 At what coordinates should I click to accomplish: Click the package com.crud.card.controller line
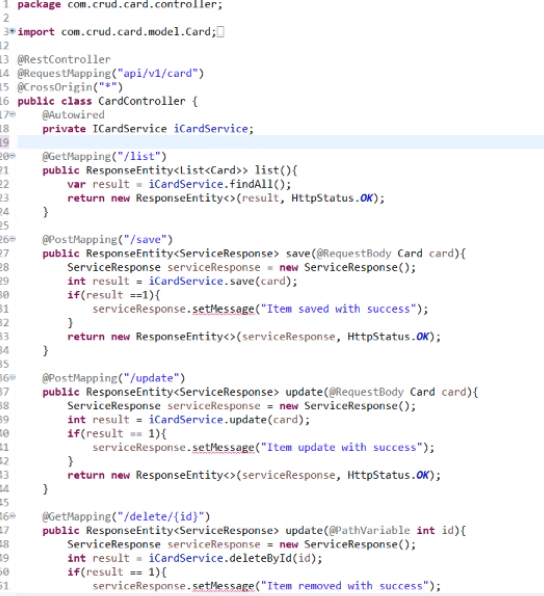pyautogui.click(x=120, y=5)
